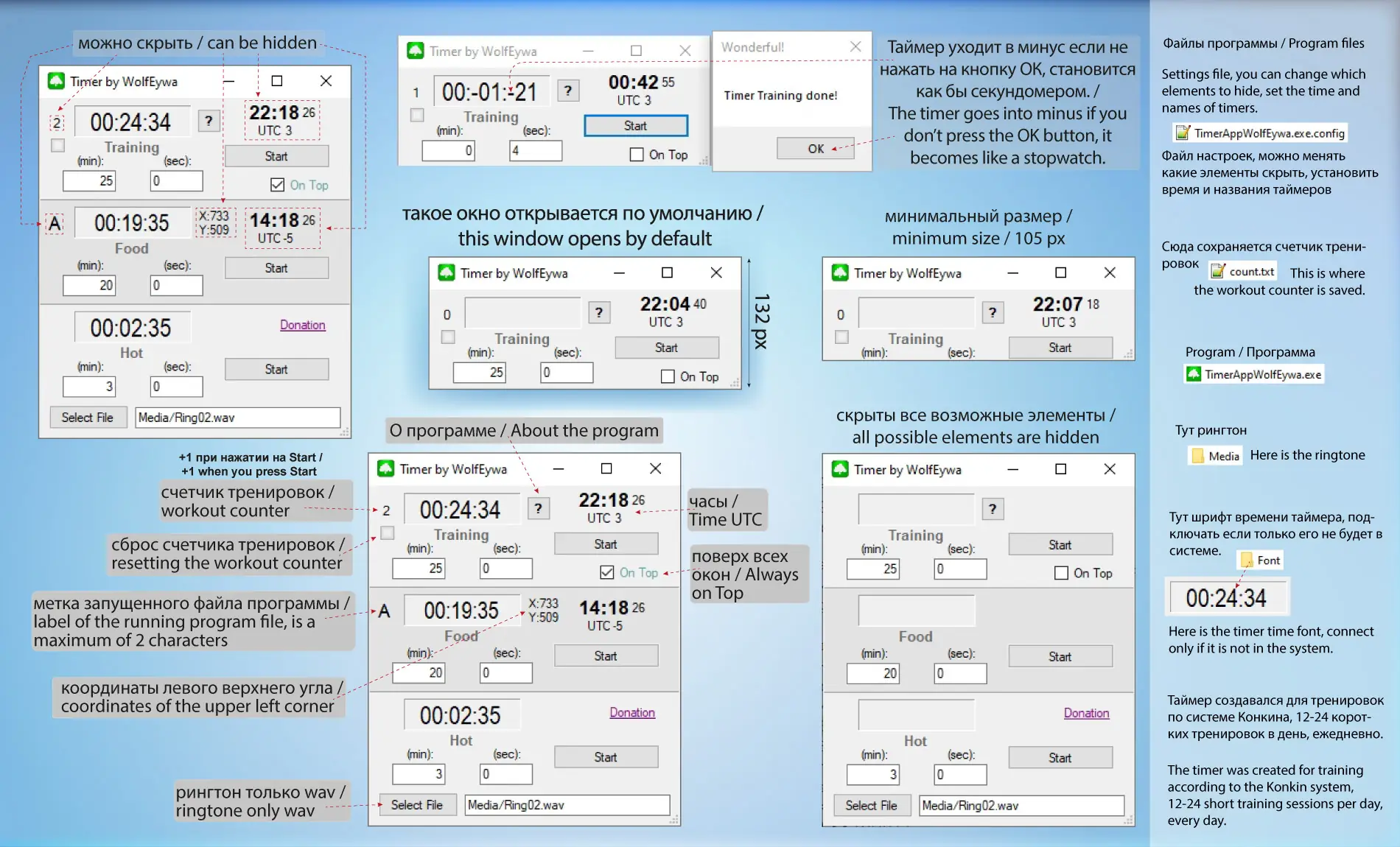
Task: Tick the counter reset checkbox in the negative-timer window
Action: pos(417,116)
